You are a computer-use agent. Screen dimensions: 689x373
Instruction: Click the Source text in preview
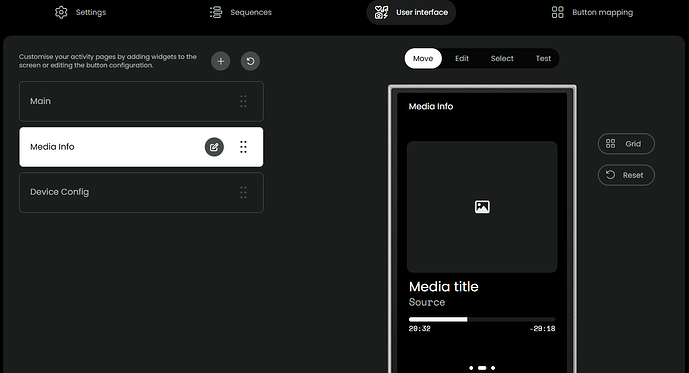427,302
